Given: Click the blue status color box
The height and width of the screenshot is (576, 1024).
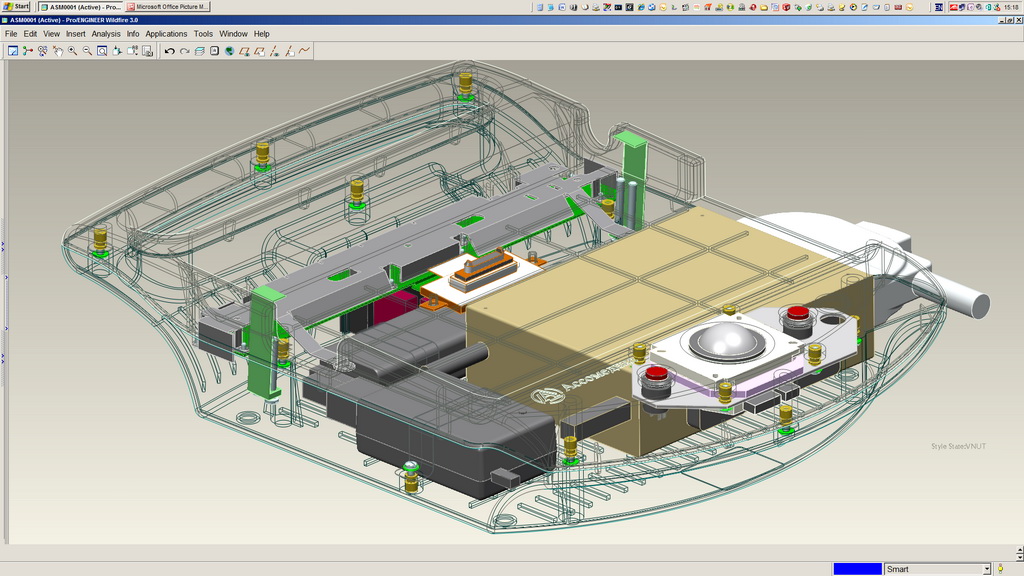Looking at the screenshot, I should tap(857, 569).
